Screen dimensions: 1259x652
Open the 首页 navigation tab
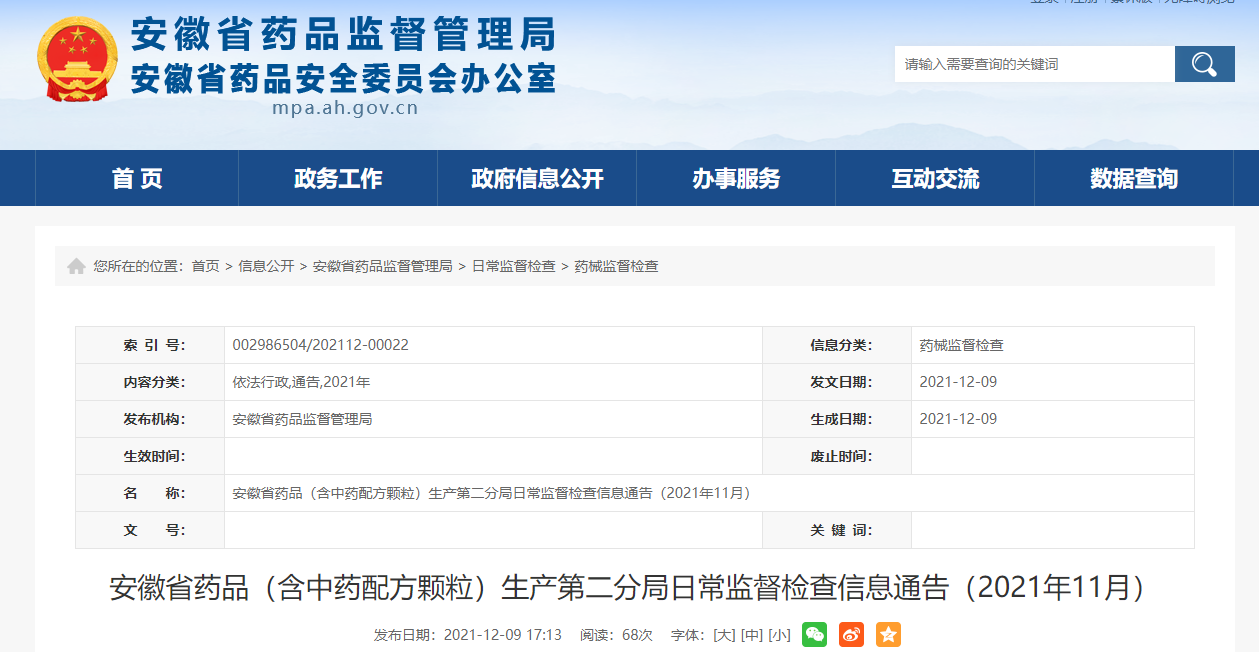pos(137,178)
